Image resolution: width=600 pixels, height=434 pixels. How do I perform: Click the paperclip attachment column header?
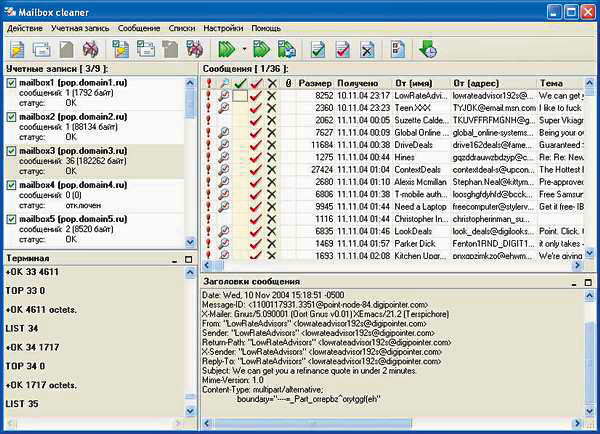(x=288, y=83)
